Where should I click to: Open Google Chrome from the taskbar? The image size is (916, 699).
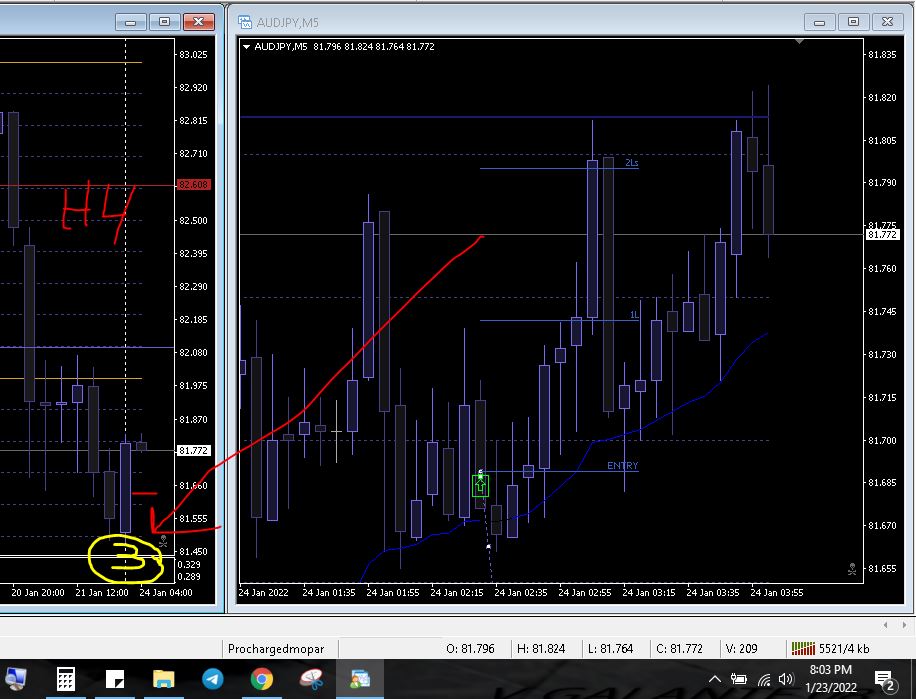tap(262, 679)
